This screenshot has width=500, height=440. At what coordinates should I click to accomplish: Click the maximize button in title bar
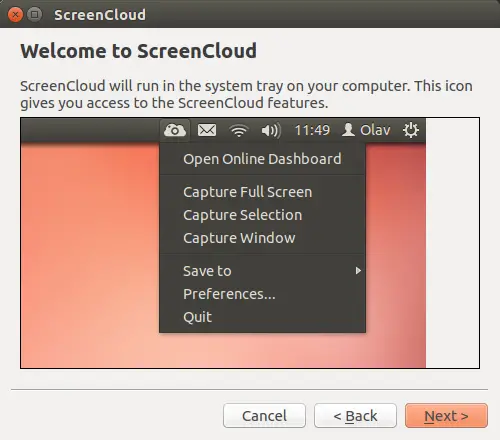pyautogui.click(x=34, y=15)
